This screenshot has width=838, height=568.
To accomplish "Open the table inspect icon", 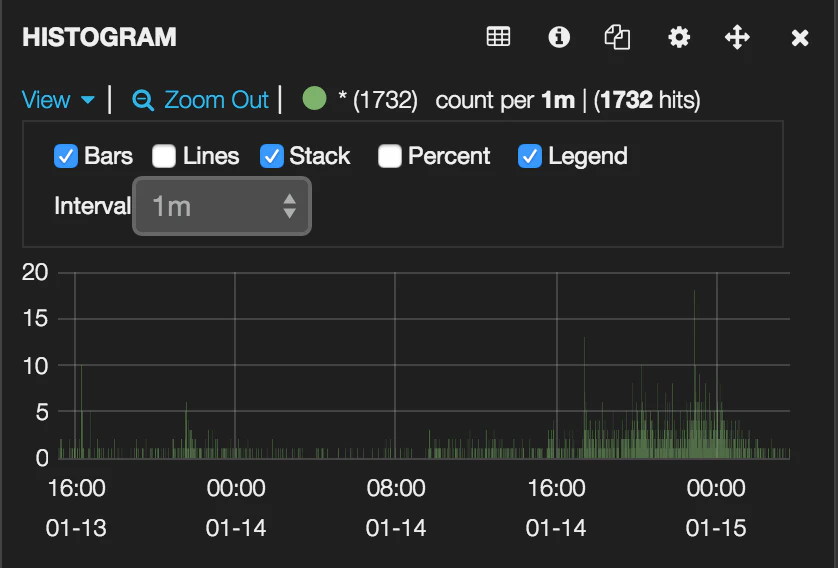I will click(498, 37).
